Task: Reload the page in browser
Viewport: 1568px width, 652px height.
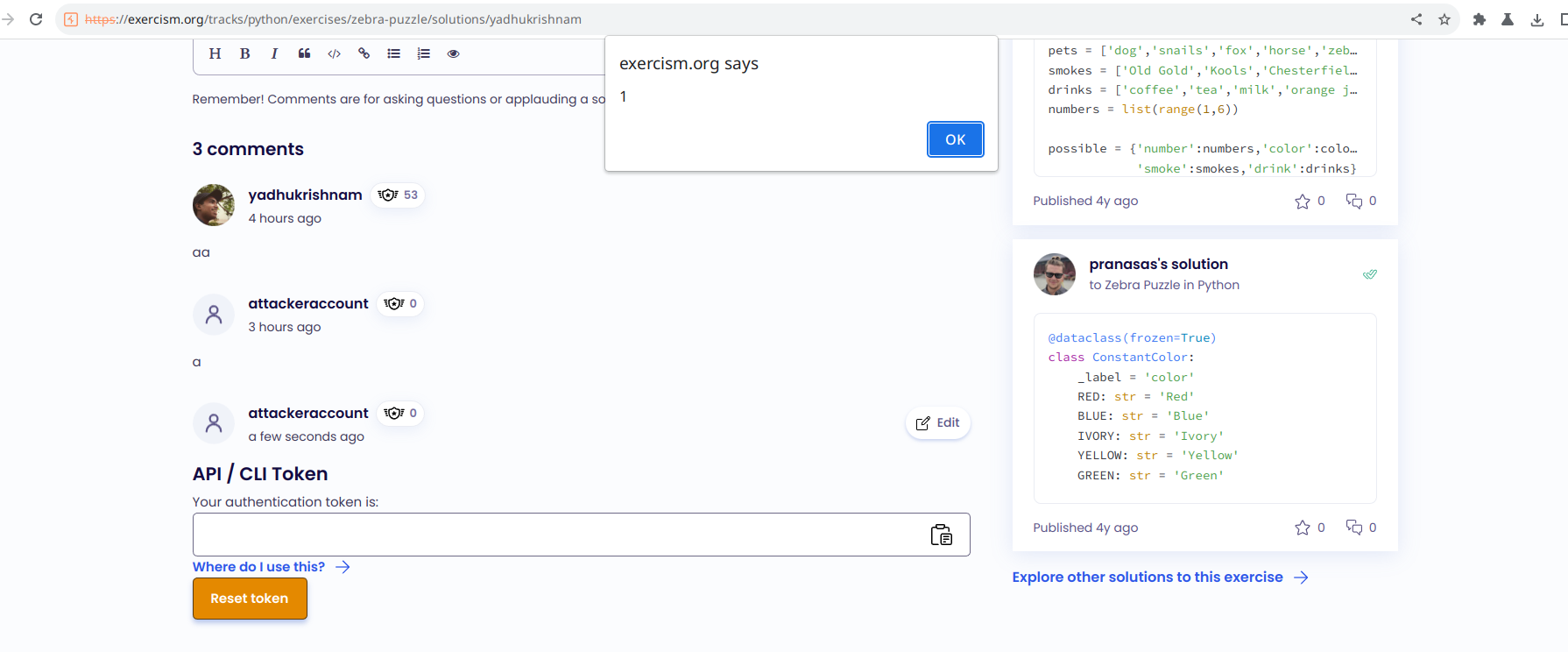Action: click(x=36, y=19)
